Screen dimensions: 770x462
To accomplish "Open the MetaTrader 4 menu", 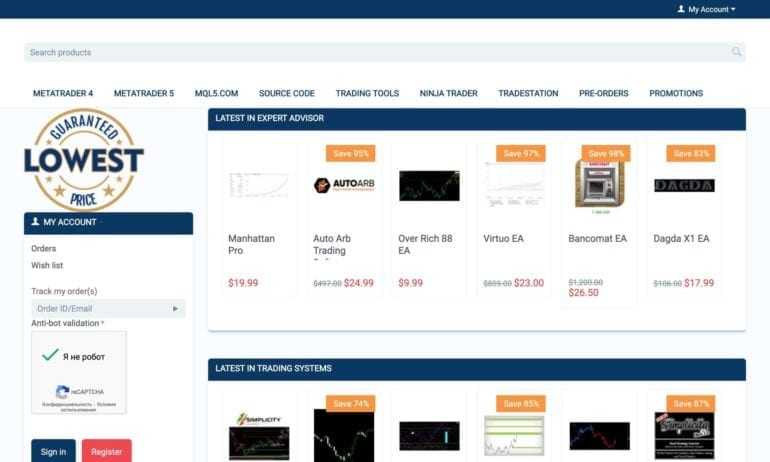I will tap(63, 93).
